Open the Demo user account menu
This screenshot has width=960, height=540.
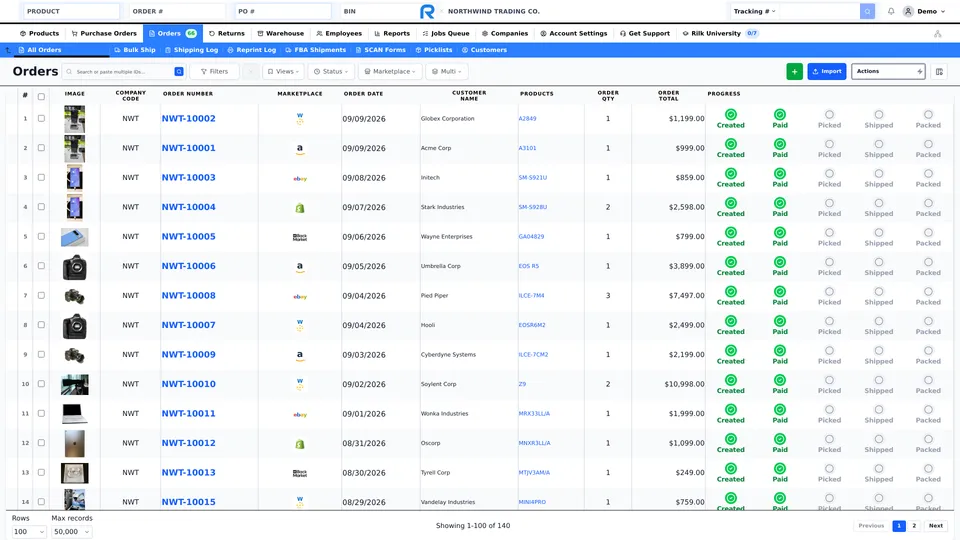coord(924,11)
